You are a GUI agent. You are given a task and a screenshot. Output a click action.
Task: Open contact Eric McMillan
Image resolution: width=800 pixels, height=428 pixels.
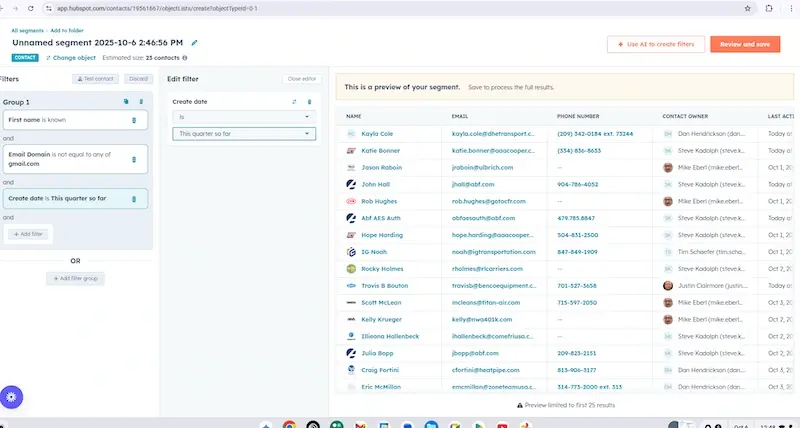coord(381,387)
